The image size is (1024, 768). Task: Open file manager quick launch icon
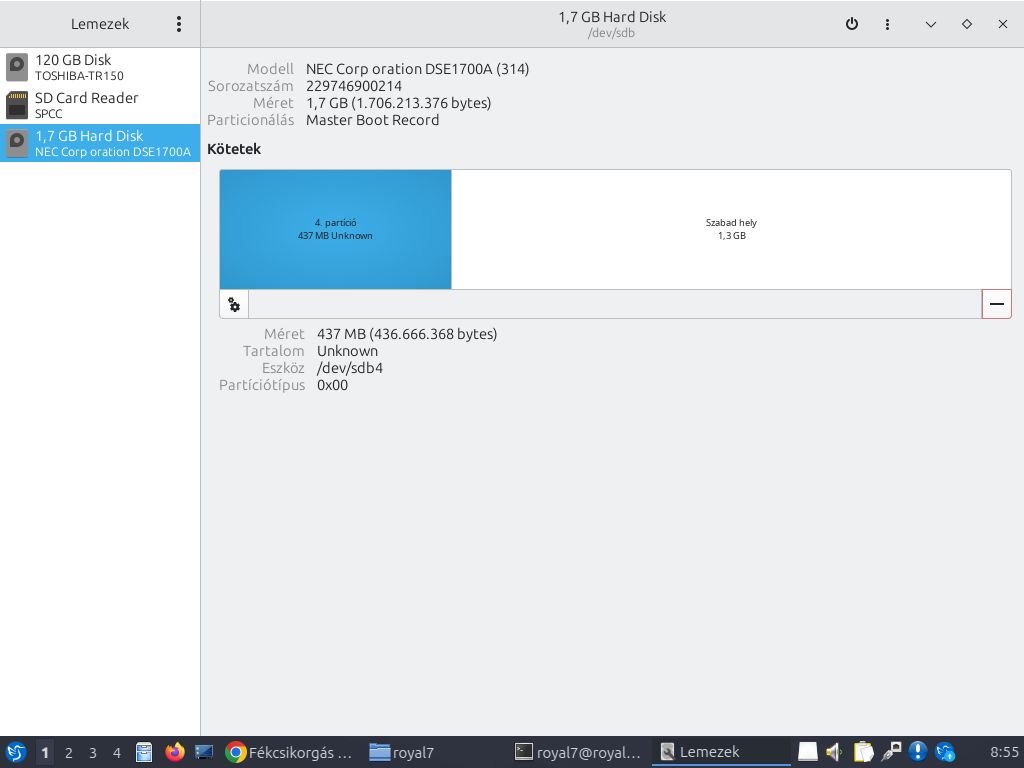[x=144, y=752]
